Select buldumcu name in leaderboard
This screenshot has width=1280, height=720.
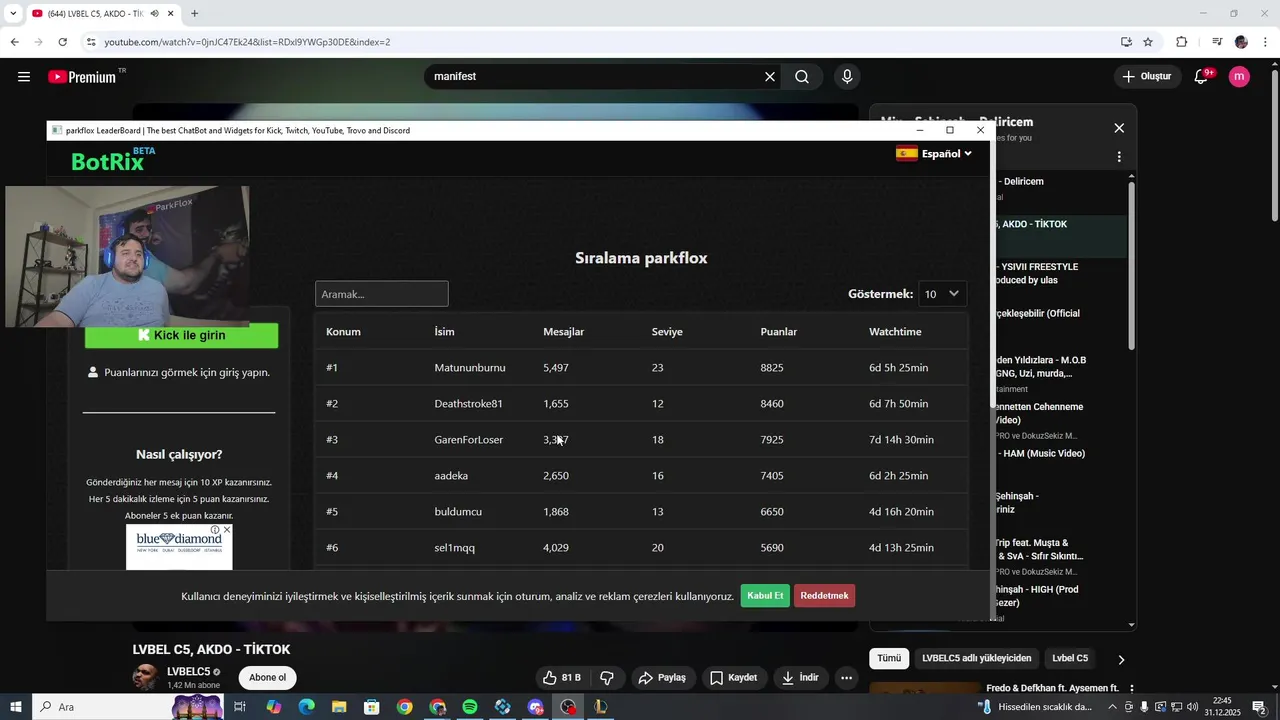[458, 512]
